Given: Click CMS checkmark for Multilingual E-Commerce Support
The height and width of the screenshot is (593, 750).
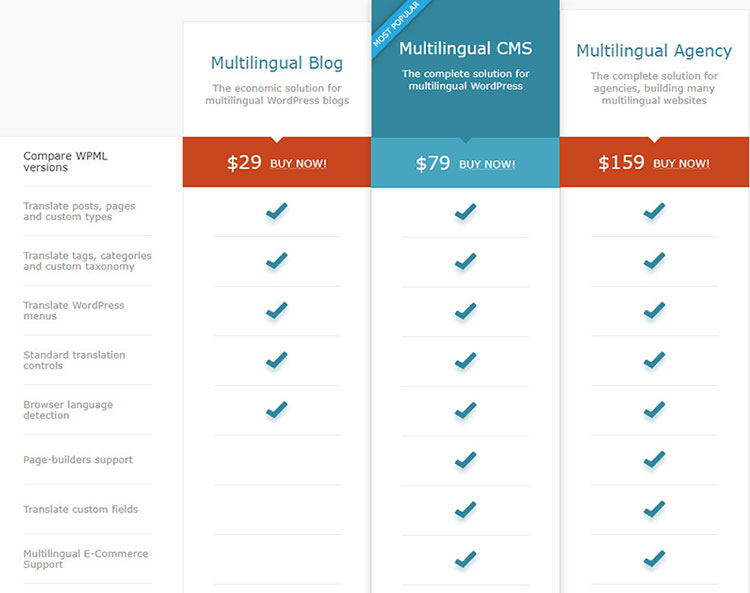Looking at the screenshot, I should (465, 559).
